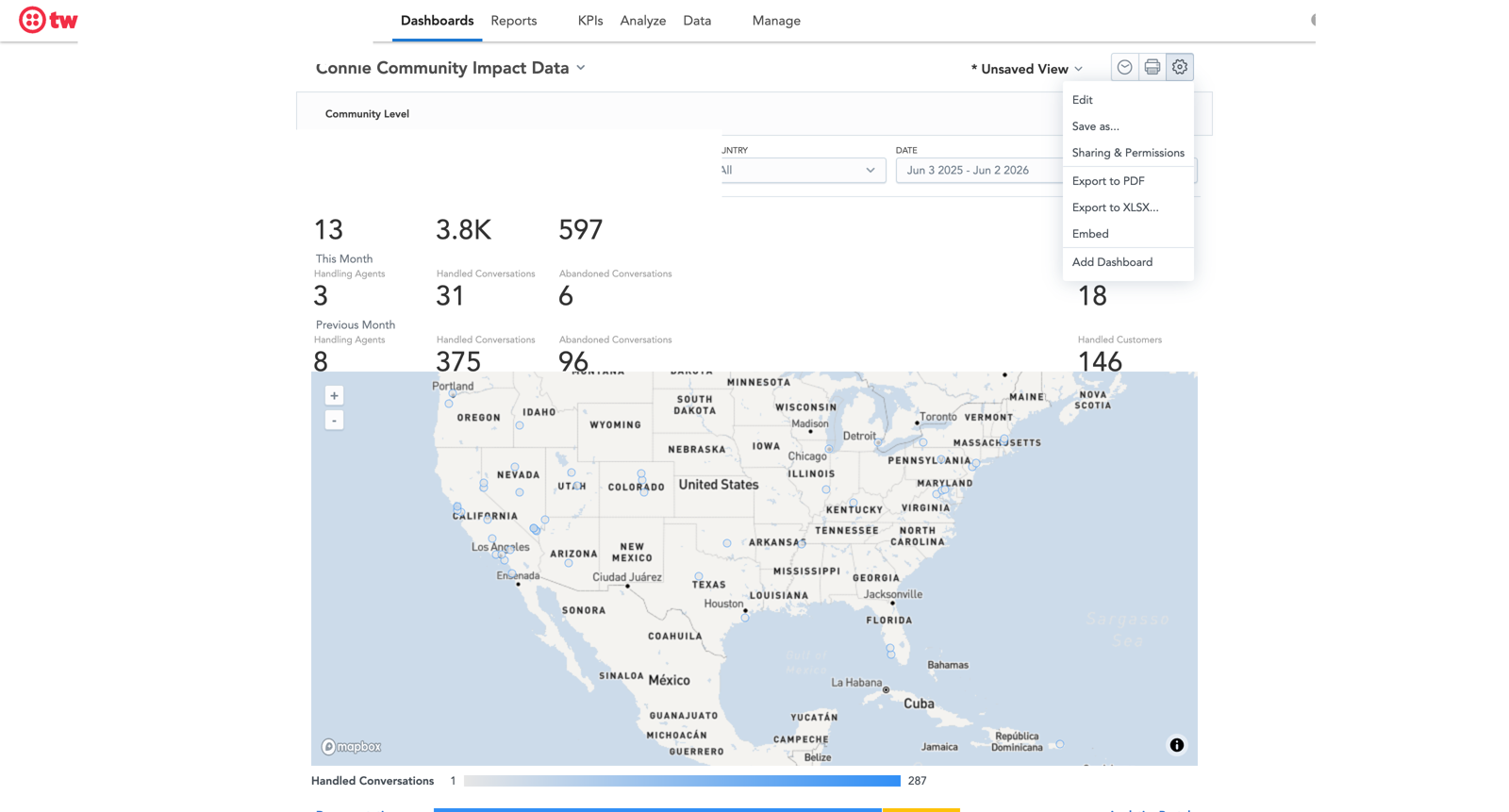Image resolution: width=1509 pixels, height=812 pixels.
Task: Choose Save as... from the menu
Action: (x=1128, y=126)
